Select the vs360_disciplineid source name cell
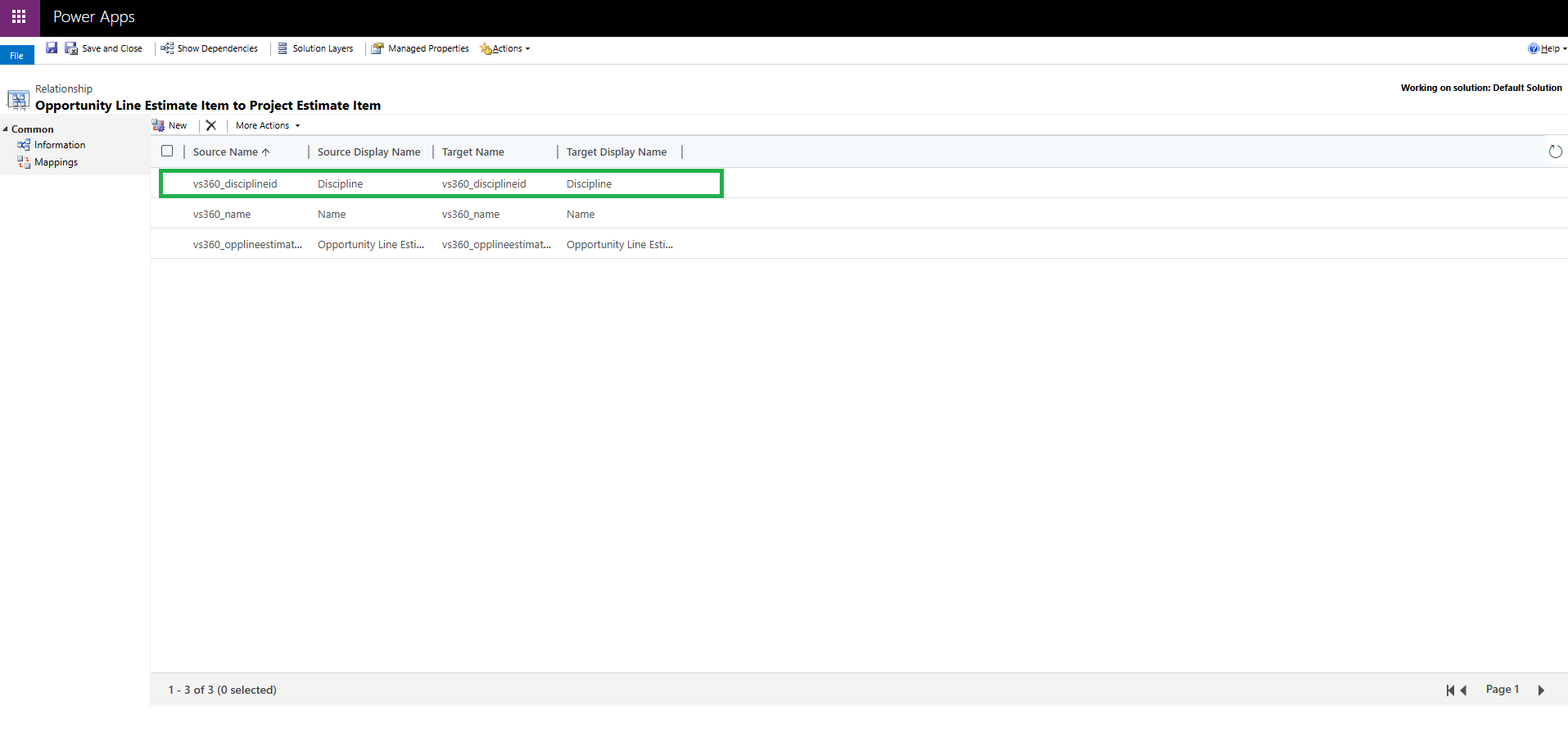The height and width of the screenshot is (747, 1568). coord(235,183)
